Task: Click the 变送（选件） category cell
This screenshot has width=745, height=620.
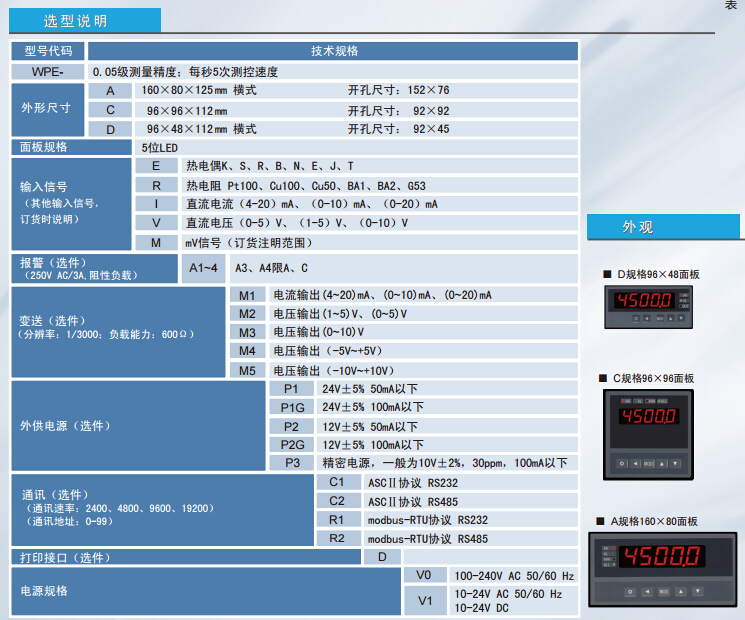Action: (x=118, y=326)
